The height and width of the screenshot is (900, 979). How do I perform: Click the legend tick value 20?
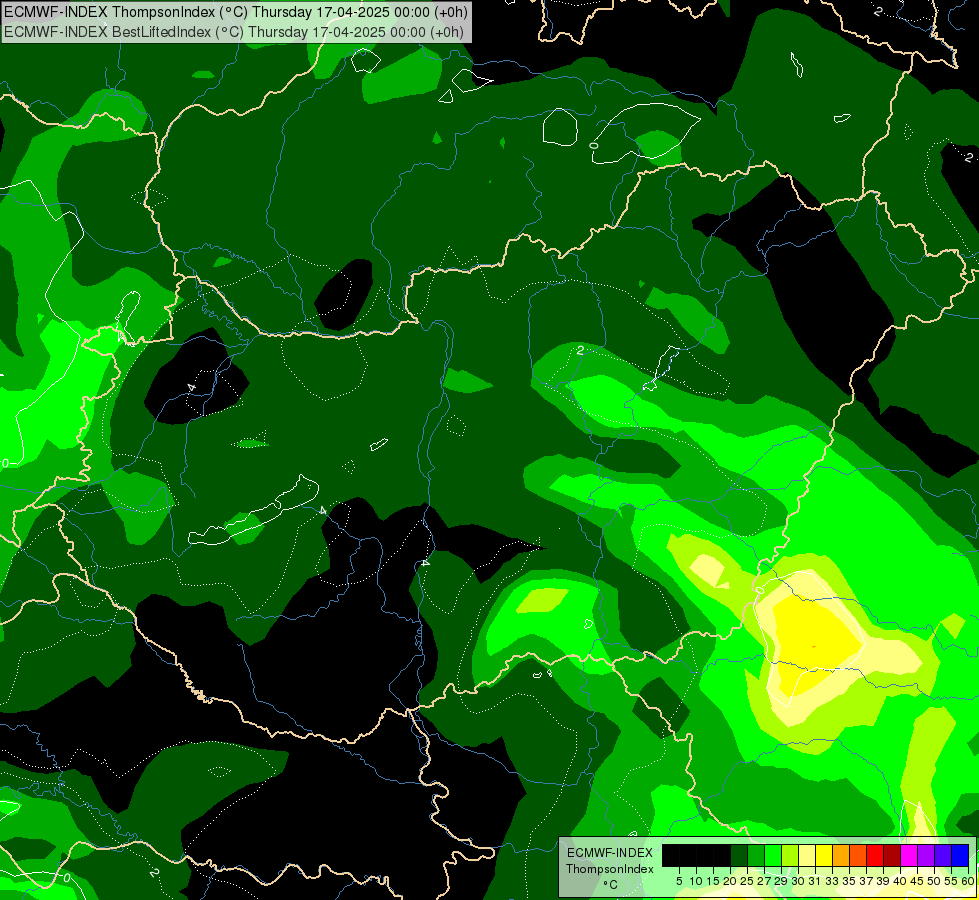(730, 881)
